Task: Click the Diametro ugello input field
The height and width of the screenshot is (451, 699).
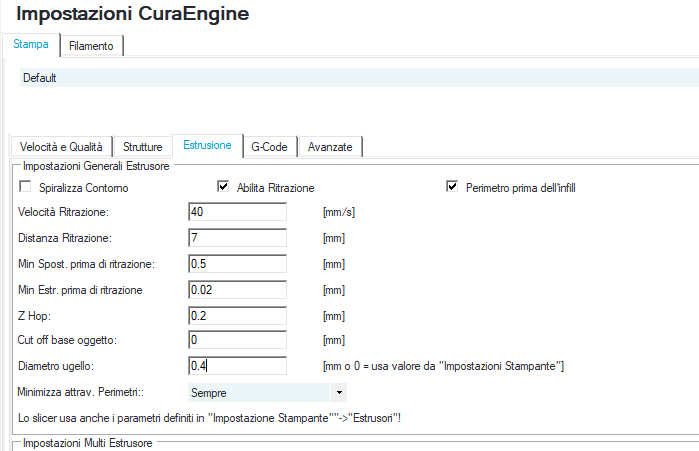Action: click(x=238, y=366)
